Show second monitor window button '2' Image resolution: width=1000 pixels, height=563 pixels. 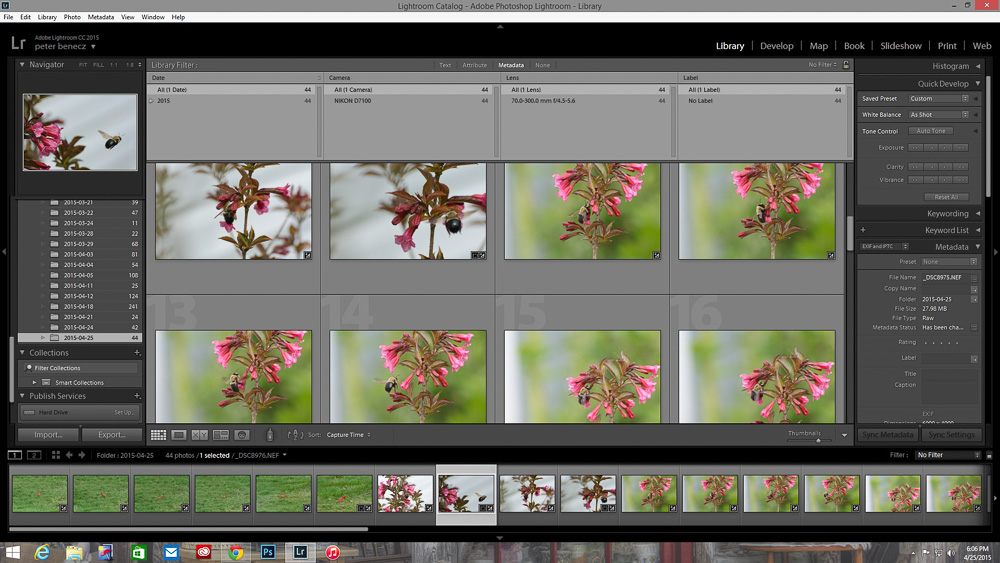(34, 455)
